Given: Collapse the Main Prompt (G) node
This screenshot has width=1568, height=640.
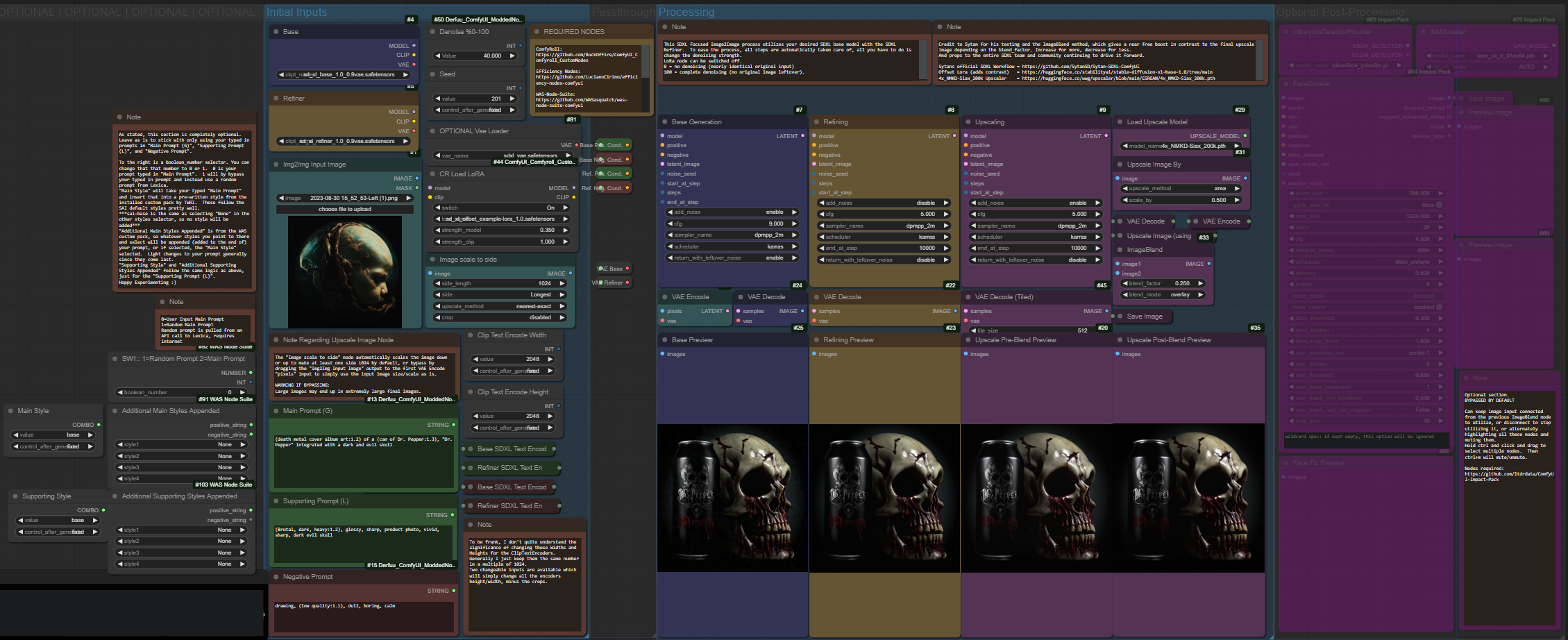Looking at the screenshot, I should (276, 411).
